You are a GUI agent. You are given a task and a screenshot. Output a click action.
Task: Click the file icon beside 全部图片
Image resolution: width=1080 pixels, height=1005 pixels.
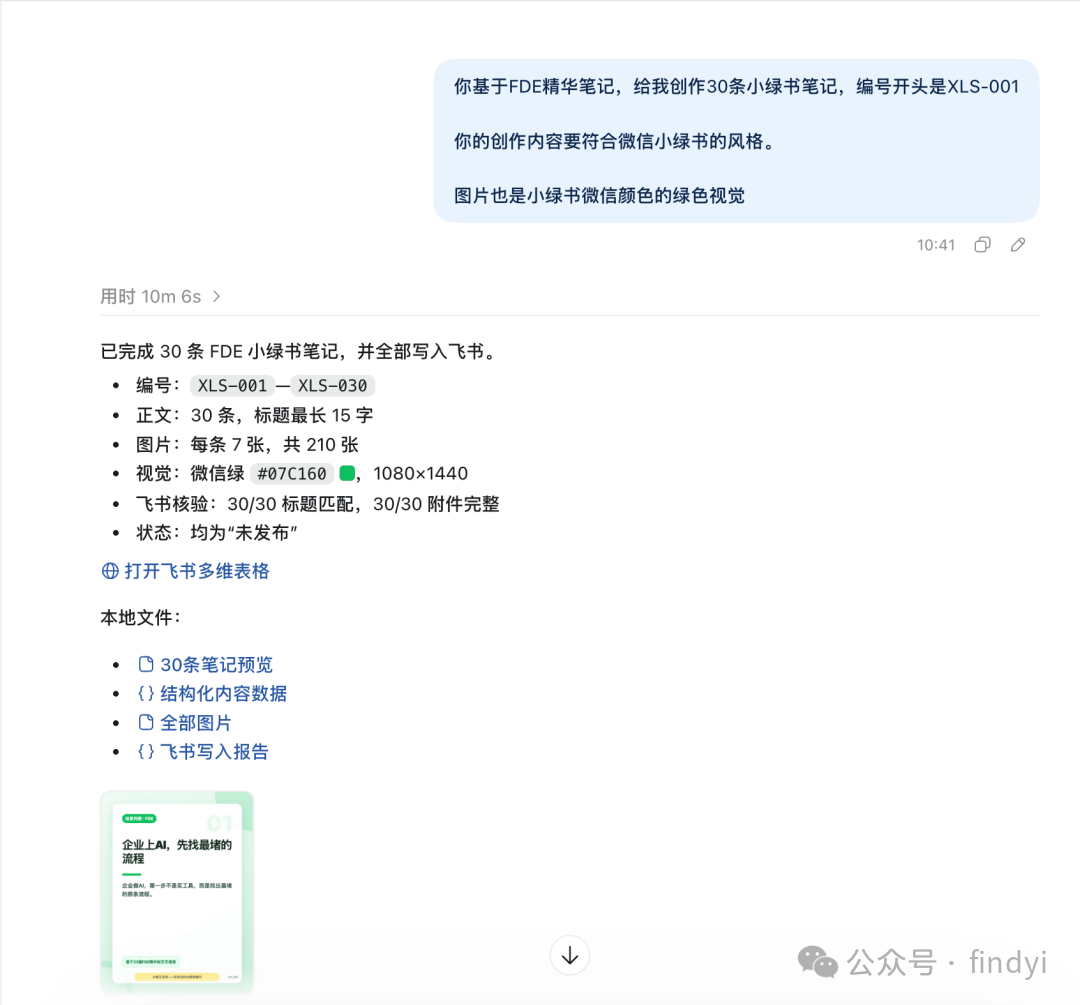146,722
